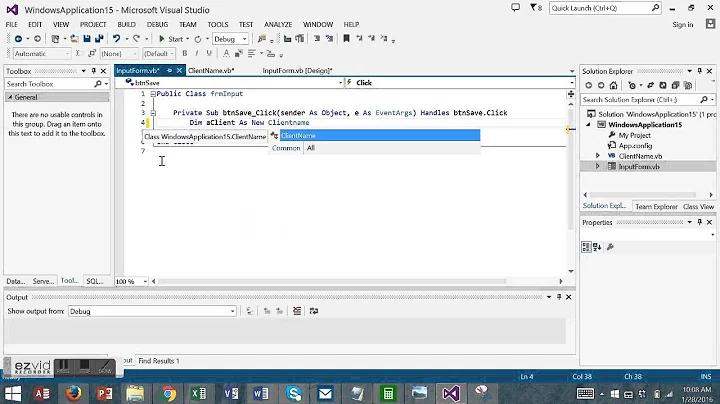This screenshot has width=720, height=404.
Task: Select ClientName in IntelliSense list
Action: pos(380,135)
